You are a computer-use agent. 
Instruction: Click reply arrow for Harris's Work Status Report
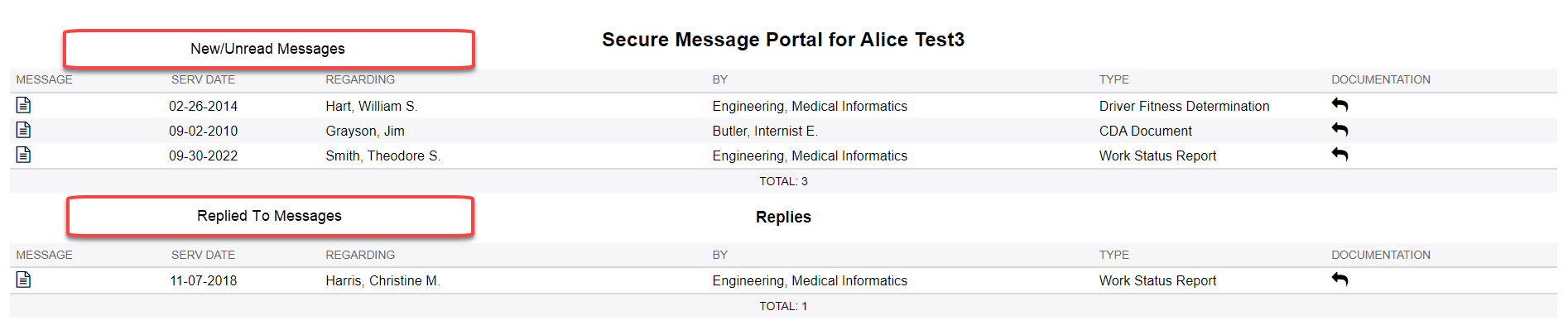tap(1340, 279)
